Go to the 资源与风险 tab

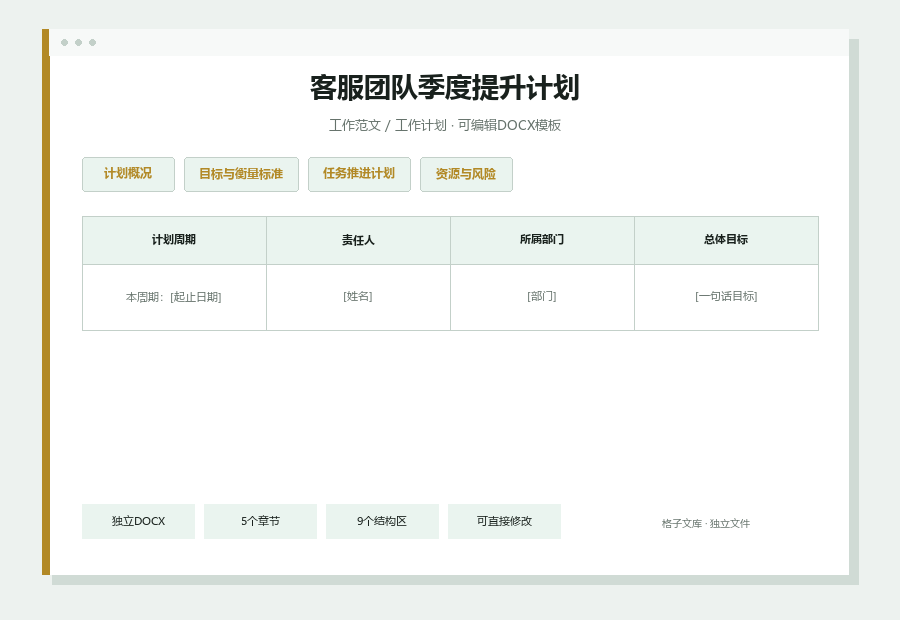[466, 174]
